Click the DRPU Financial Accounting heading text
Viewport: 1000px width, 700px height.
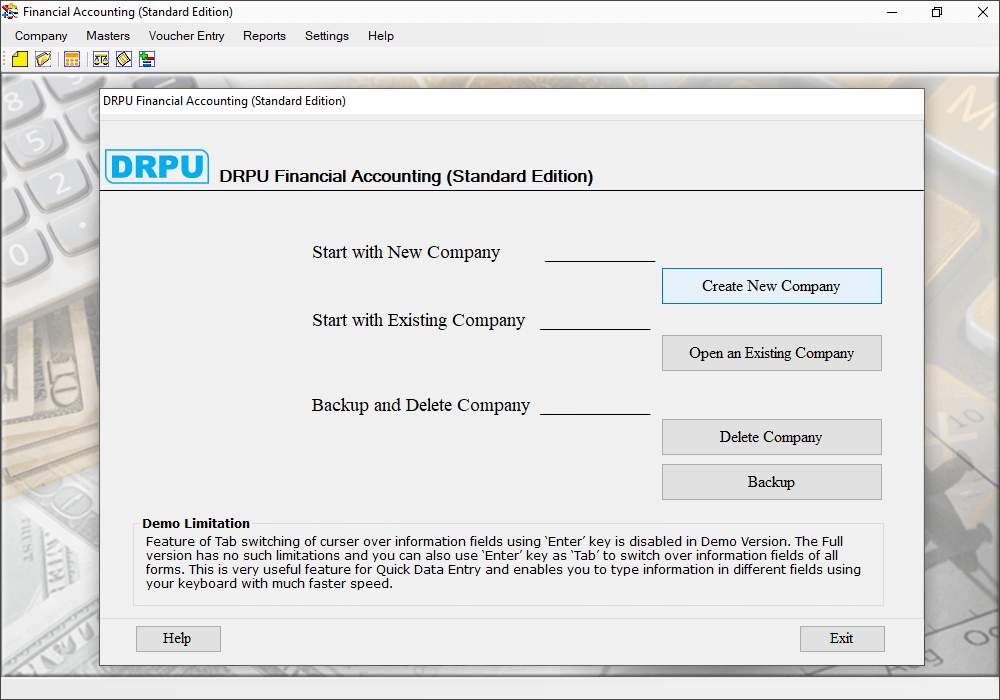click(406, 176)
